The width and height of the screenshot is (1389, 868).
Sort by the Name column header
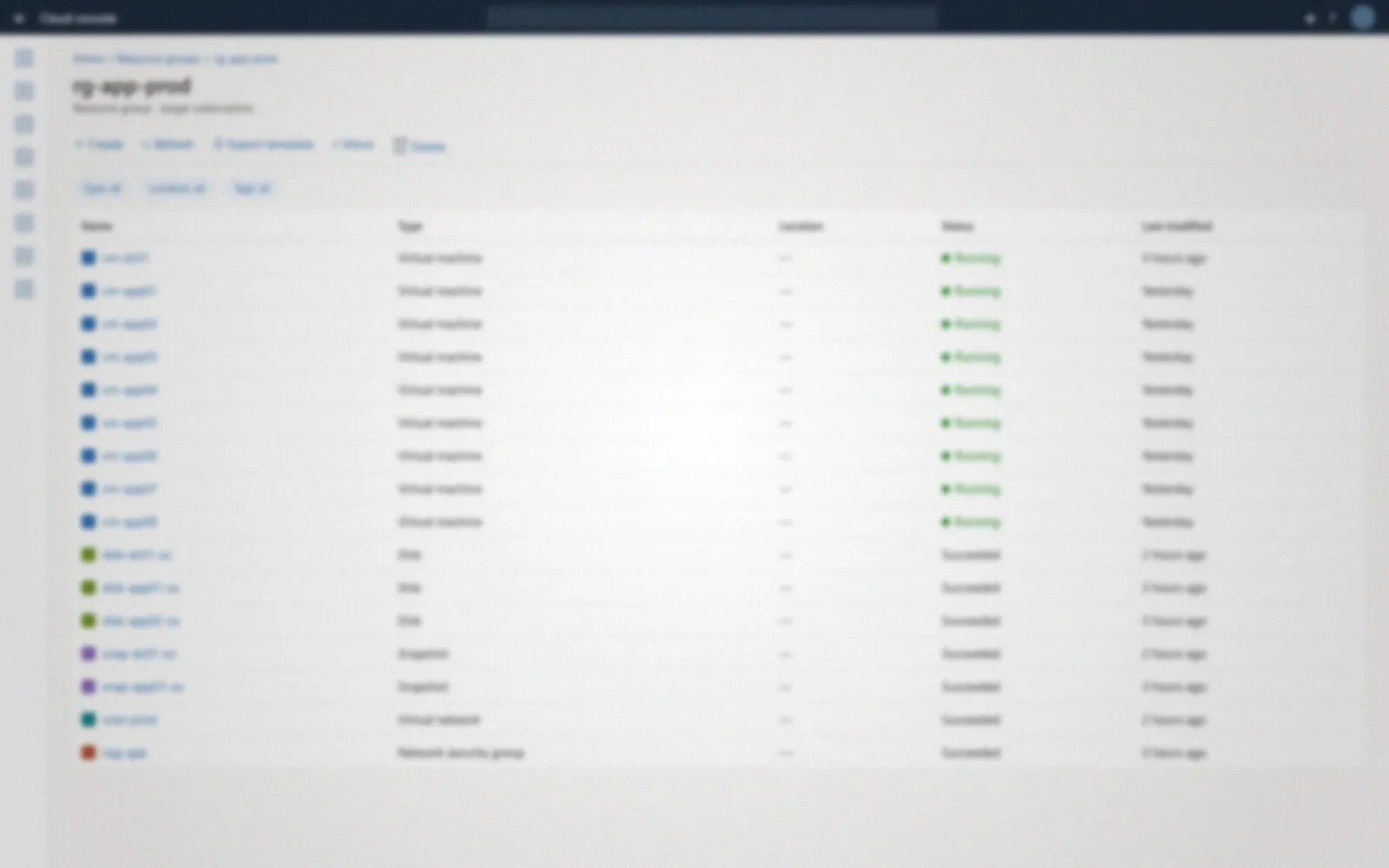pos(96,227)
